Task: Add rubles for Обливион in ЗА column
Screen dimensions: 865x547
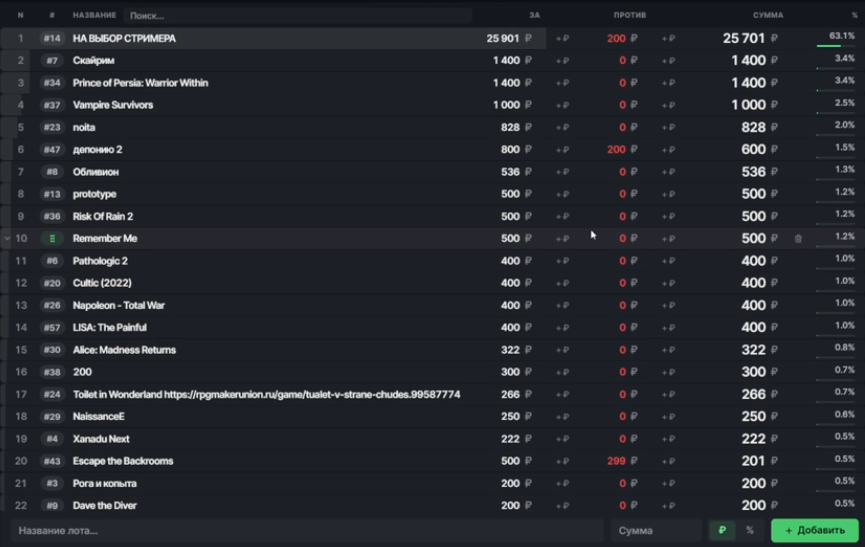Action: [562, 172]
